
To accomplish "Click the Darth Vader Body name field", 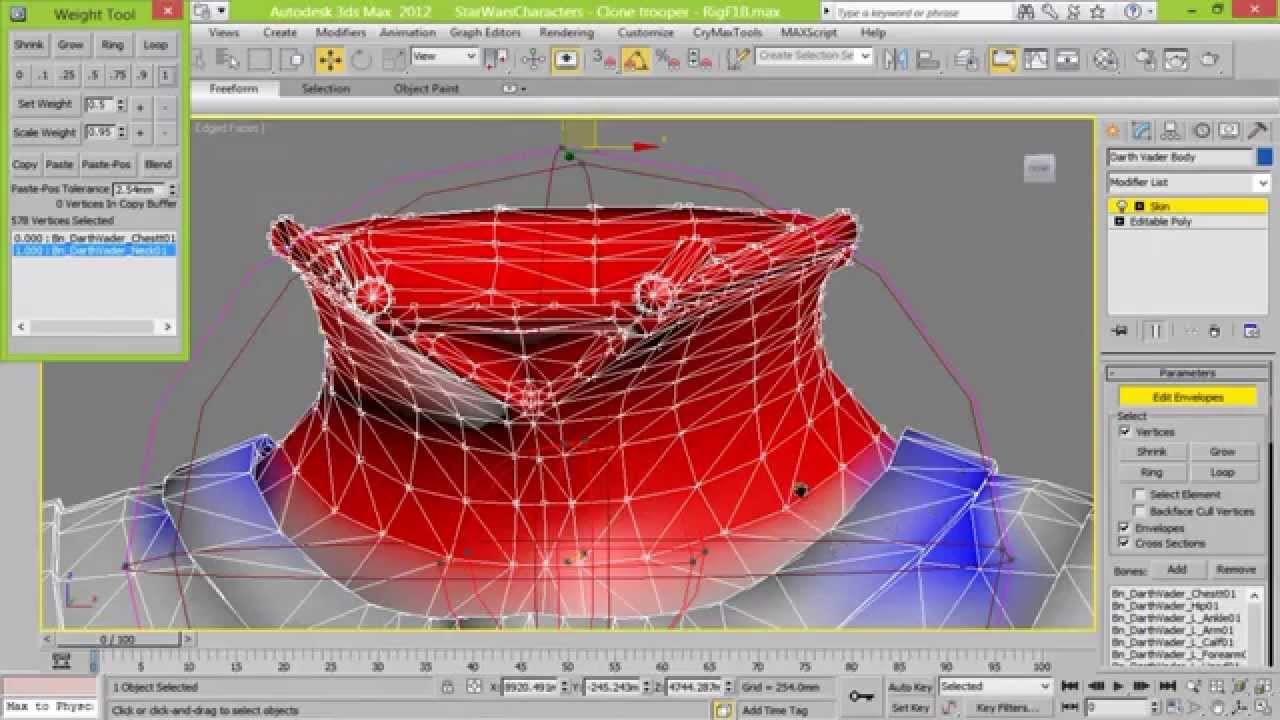I will click(1180, 157).
